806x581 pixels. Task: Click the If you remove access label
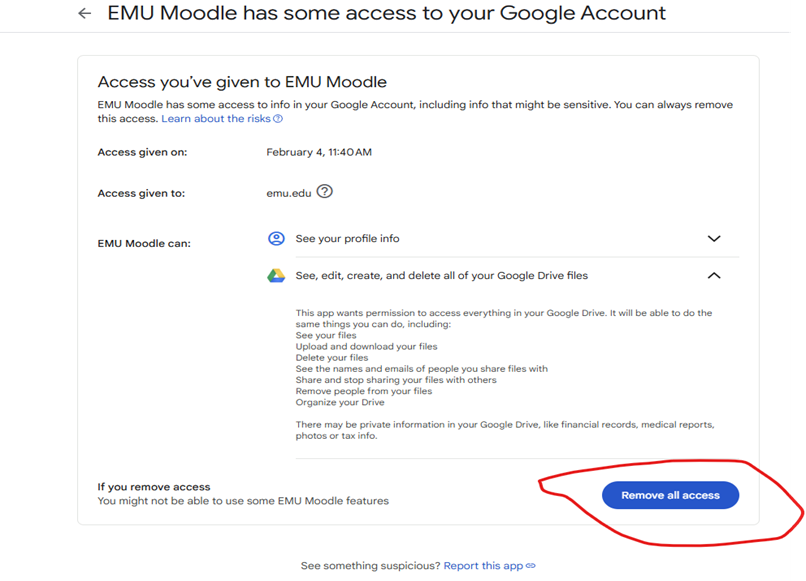tap(154, 486)
